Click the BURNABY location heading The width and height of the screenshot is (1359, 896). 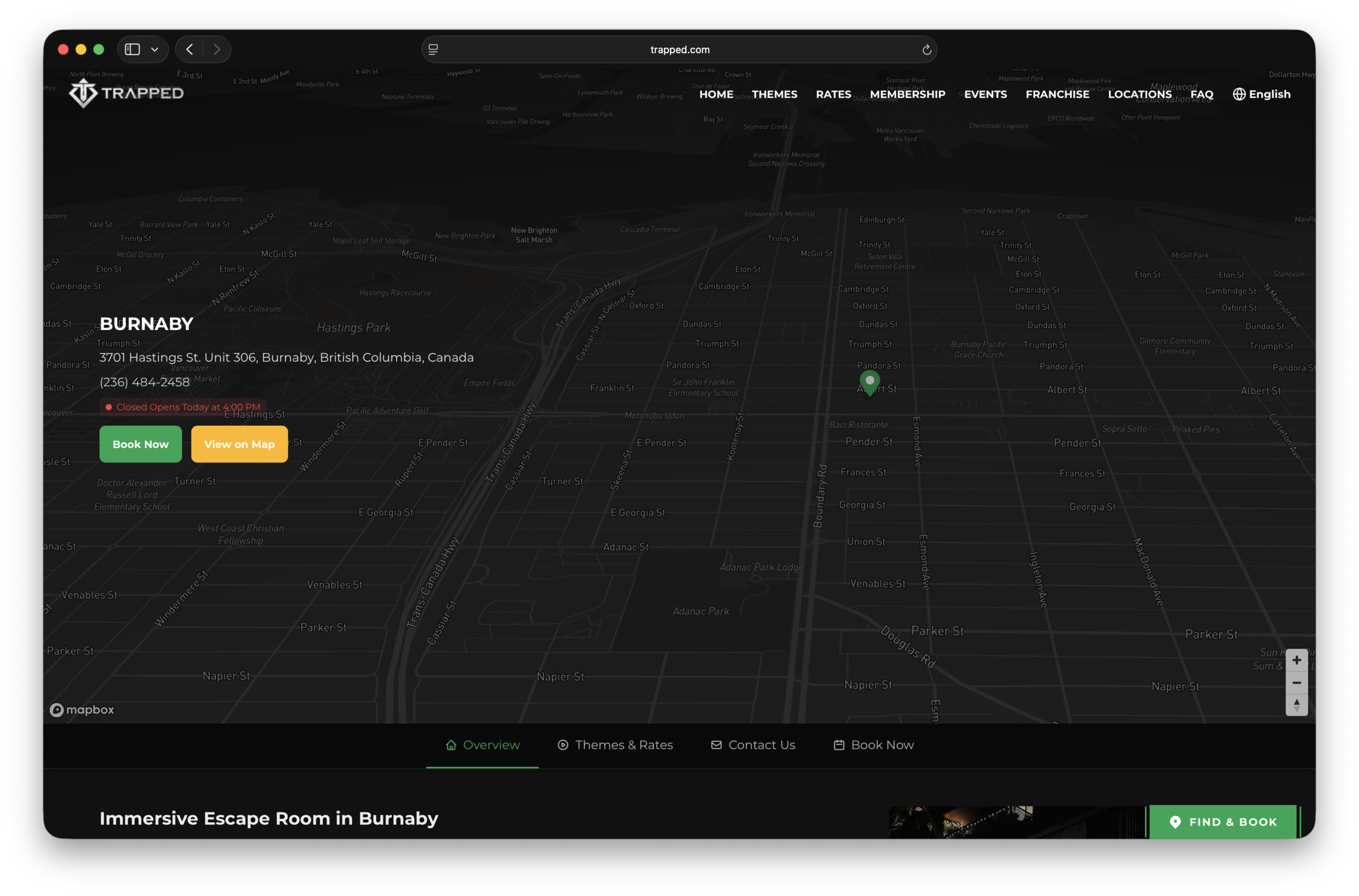(x=147, y=324)
